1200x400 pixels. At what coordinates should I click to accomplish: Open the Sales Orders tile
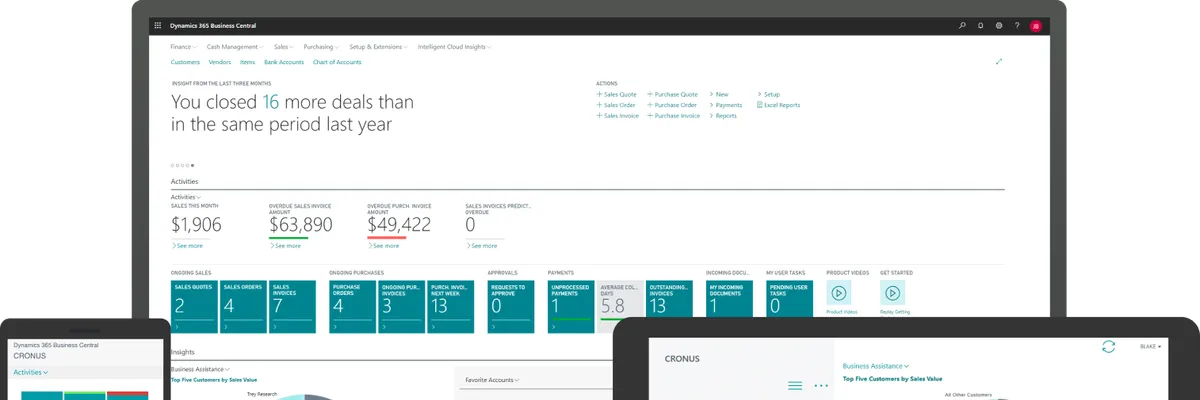(x=242, y=305)
